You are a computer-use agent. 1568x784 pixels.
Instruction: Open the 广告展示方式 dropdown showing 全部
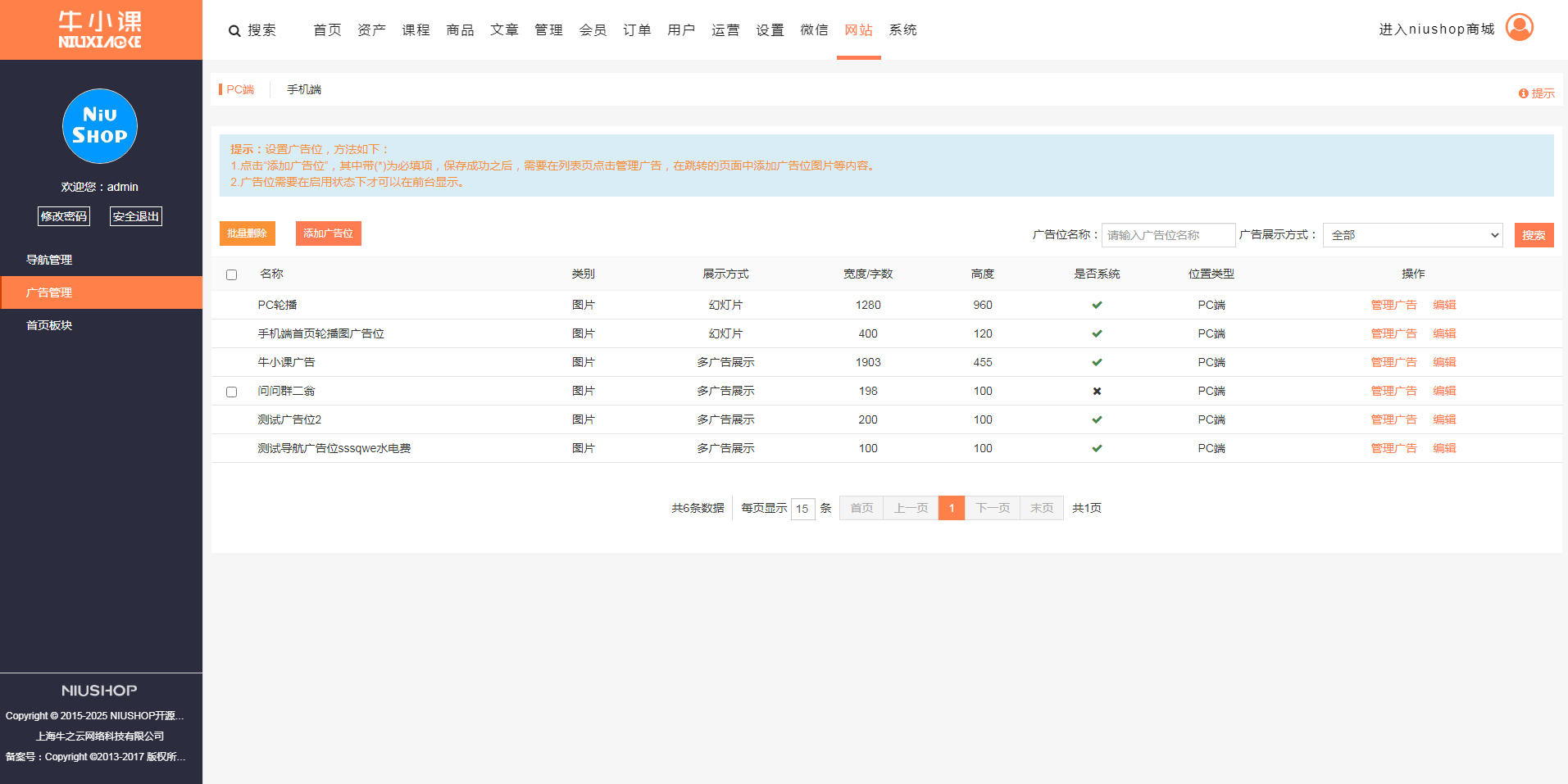pyautogui.click(x=1411, y=235)
